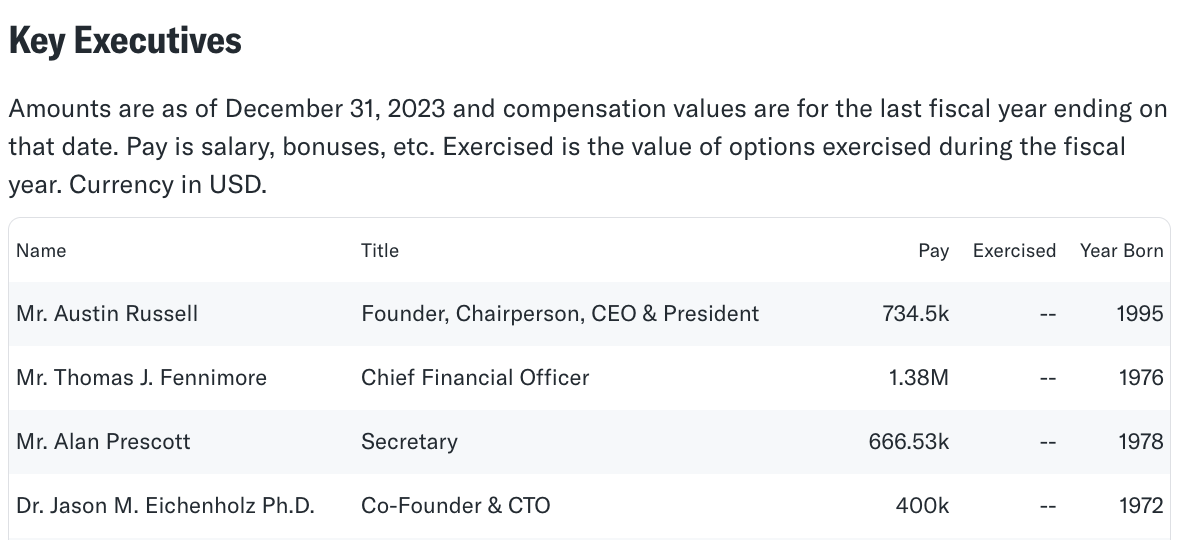Image resolution: width=1188 pixels, height=540 pixels.
Task: Click the 734.5k pay value
Action: pyautogui.click(x=915, y=314)
